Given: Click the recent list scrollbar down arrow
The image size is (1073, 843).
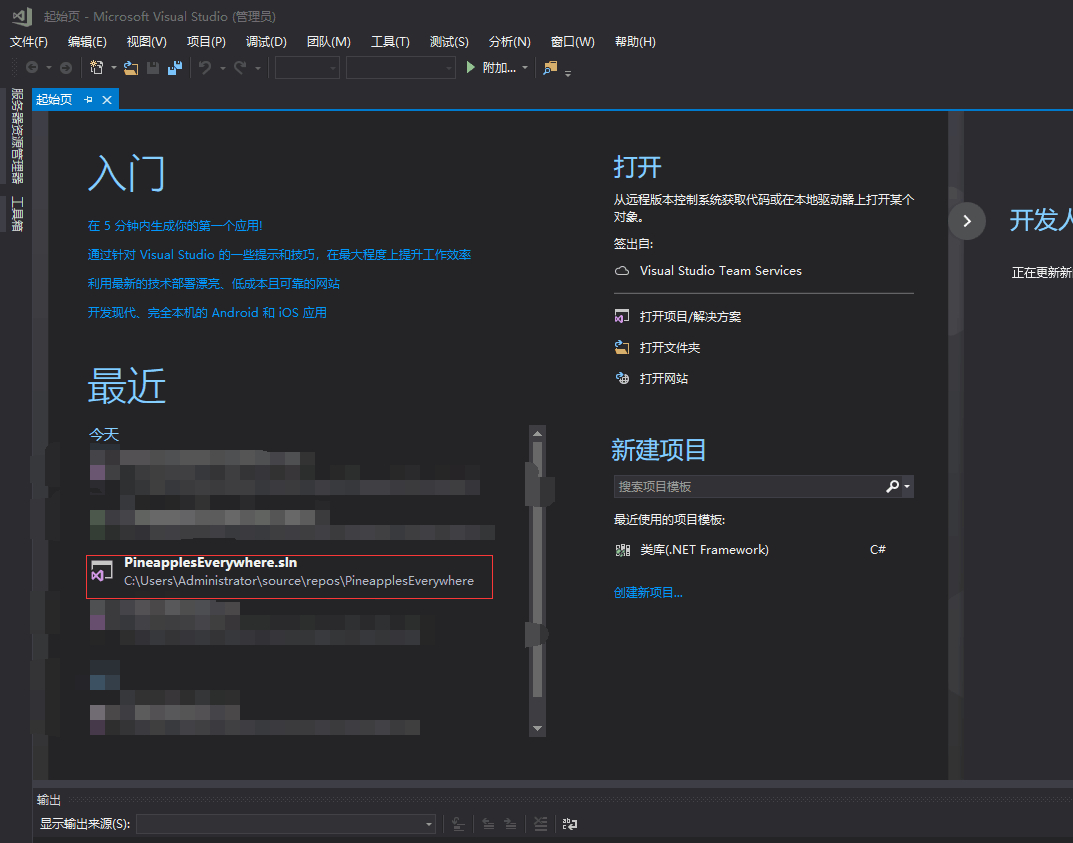Looking at the screenshot, I should (x=537, y=728).
